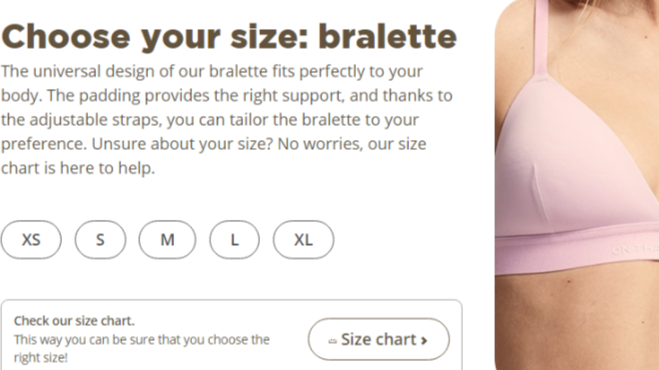Open the Size chart button

click(x=379, y=339)
